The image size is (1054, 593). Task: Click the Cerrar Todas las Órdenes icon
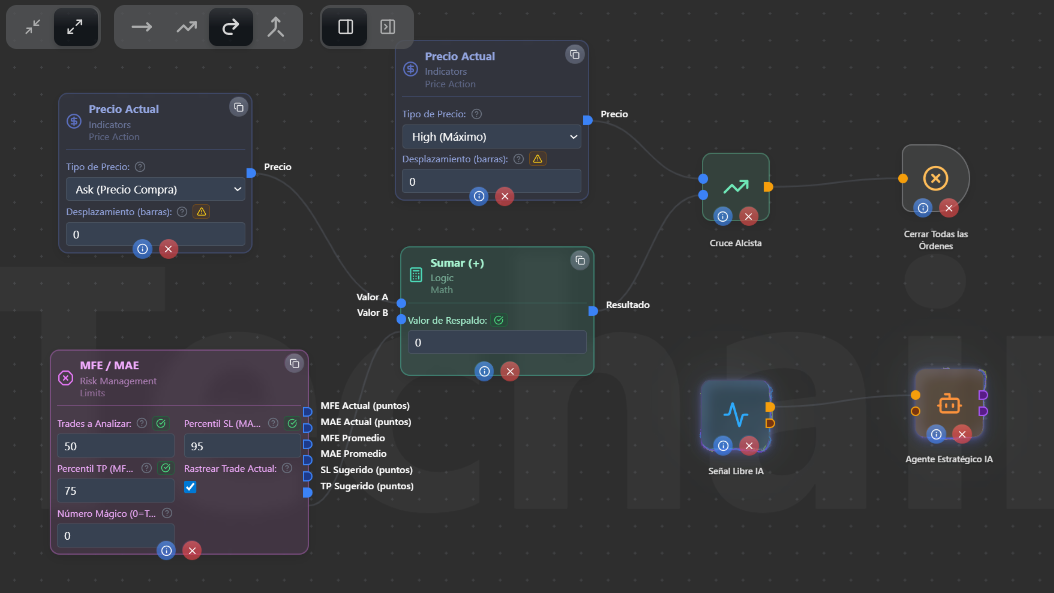click(x=935, y=178)
